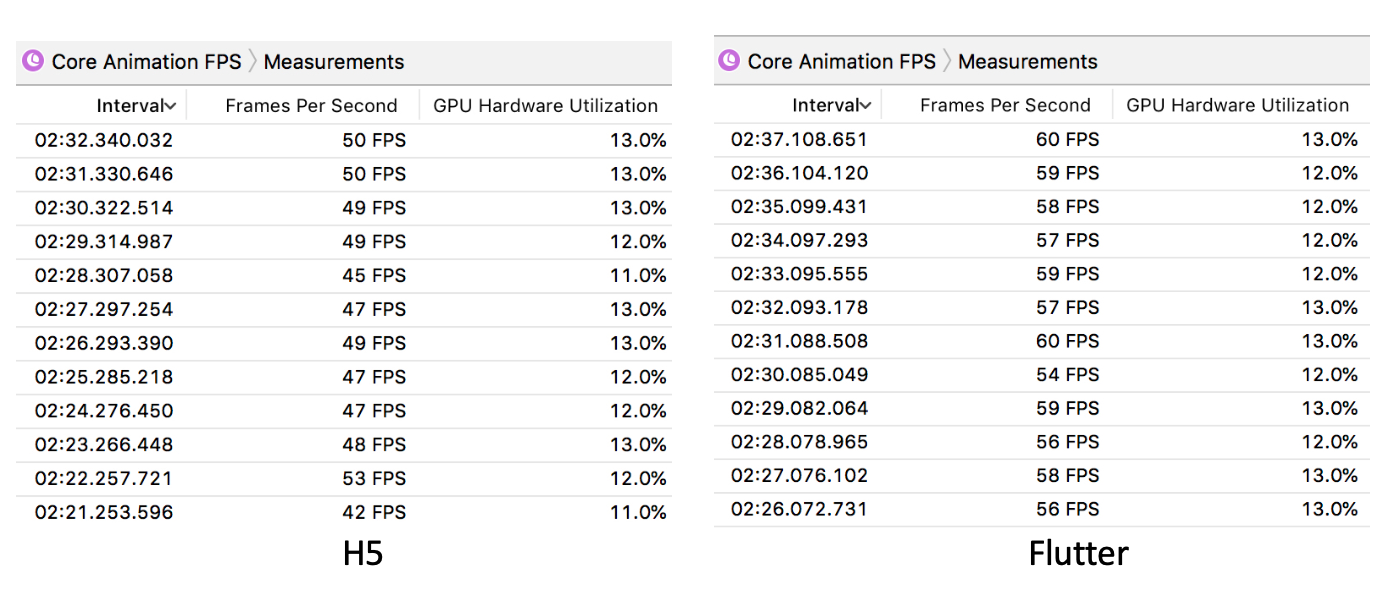Open the Measurements breadcrumb in the Flutter panel

1028,61
